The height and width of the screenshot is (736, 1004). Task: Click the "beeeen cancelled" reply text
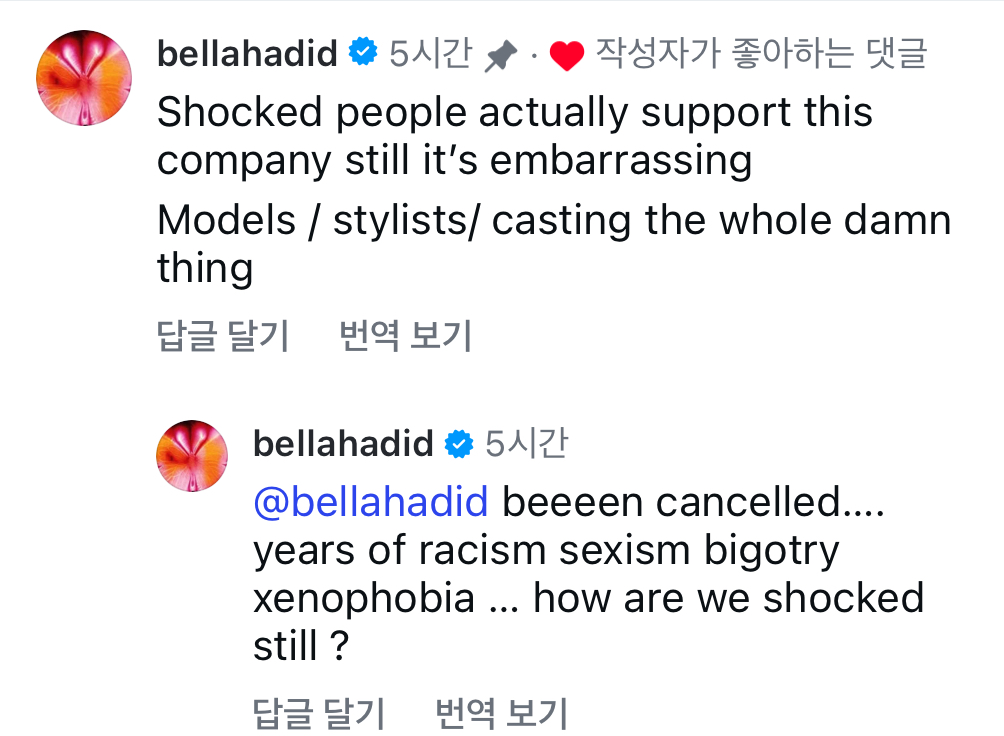[x=693, y=501]
